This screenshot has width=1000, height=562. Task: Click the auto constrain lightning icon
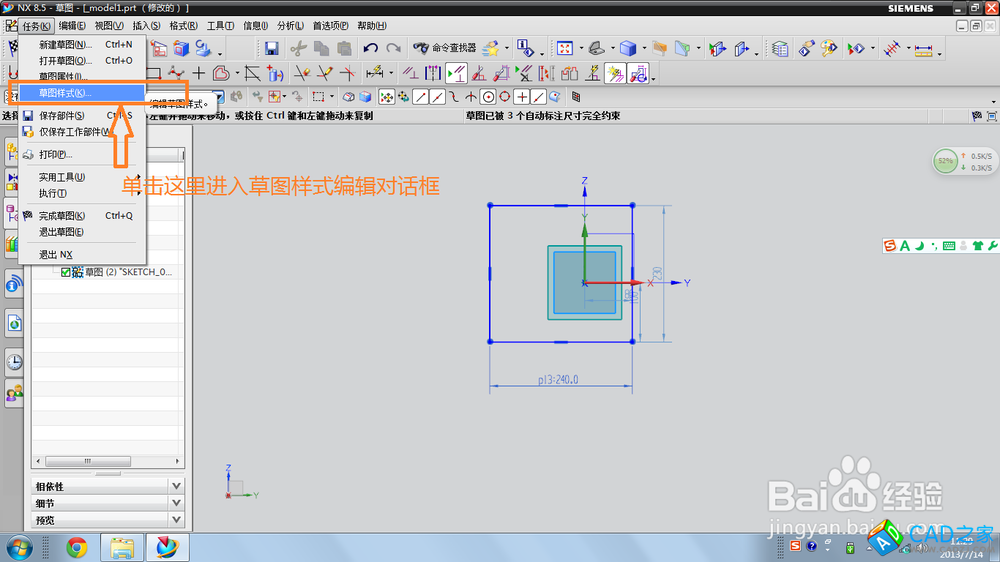[592, 74]
